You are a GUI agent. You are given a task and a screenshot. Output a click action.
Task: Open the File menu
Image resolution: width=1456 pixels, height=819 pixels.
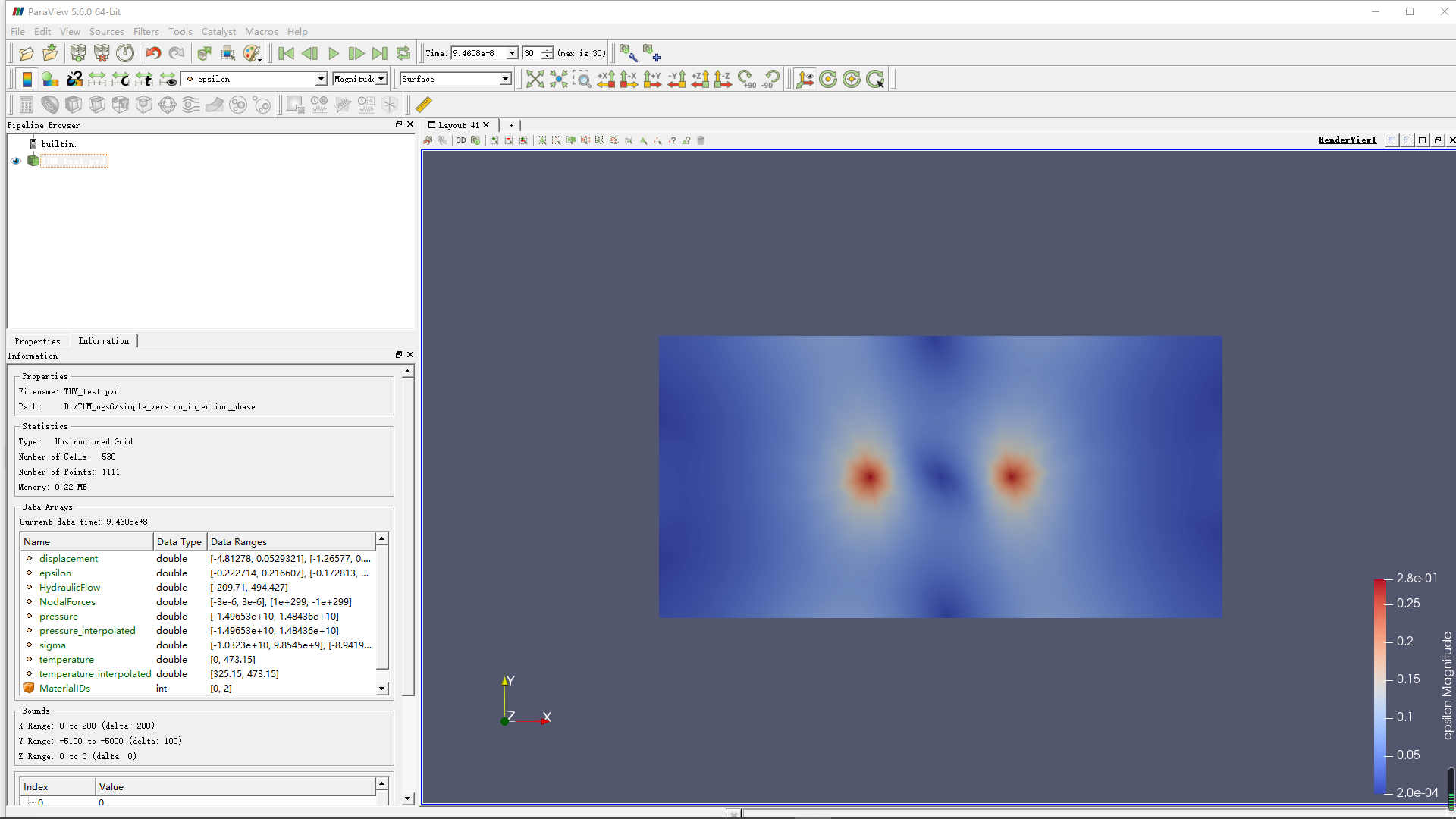click(17, 31)
